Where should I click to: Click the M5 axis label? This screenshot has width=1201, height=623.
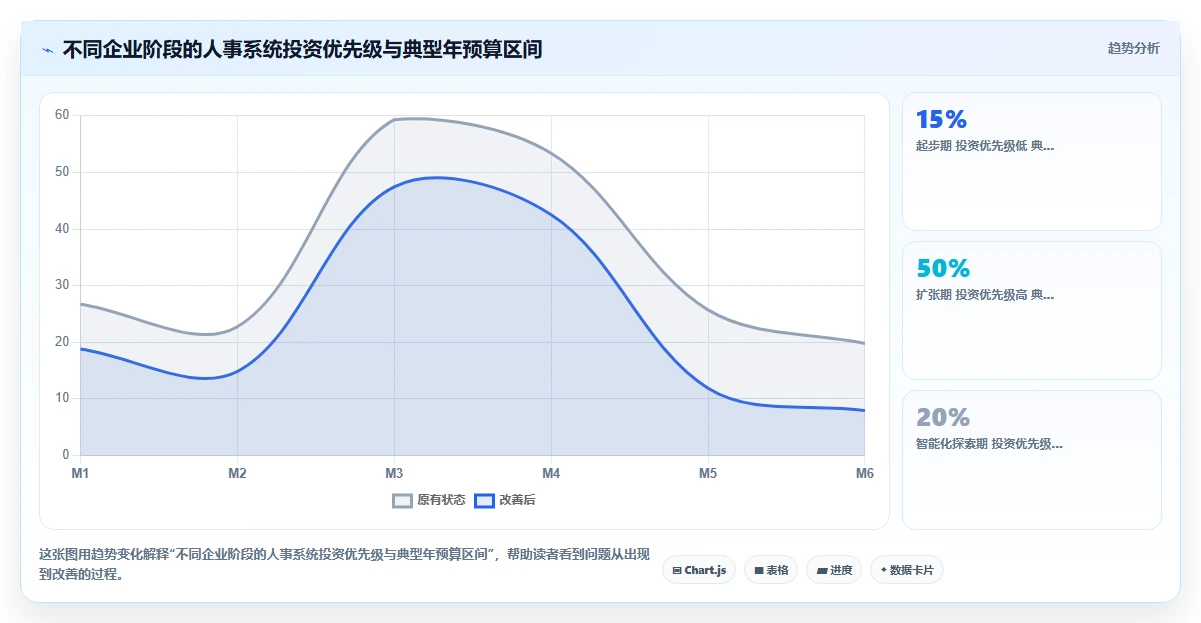pyautogui.click(x=708, y=473)
